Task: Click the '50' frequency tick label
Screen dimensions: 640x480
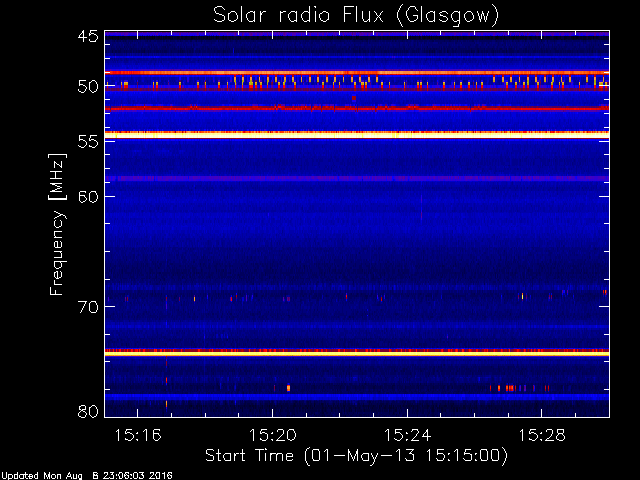Action: [88, 87]
